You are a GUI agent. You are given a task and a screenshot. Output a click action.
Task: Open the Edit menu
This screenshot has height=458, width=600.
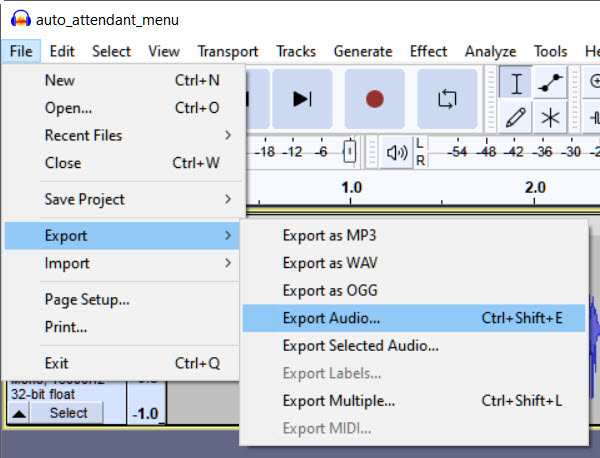[62, 51]
